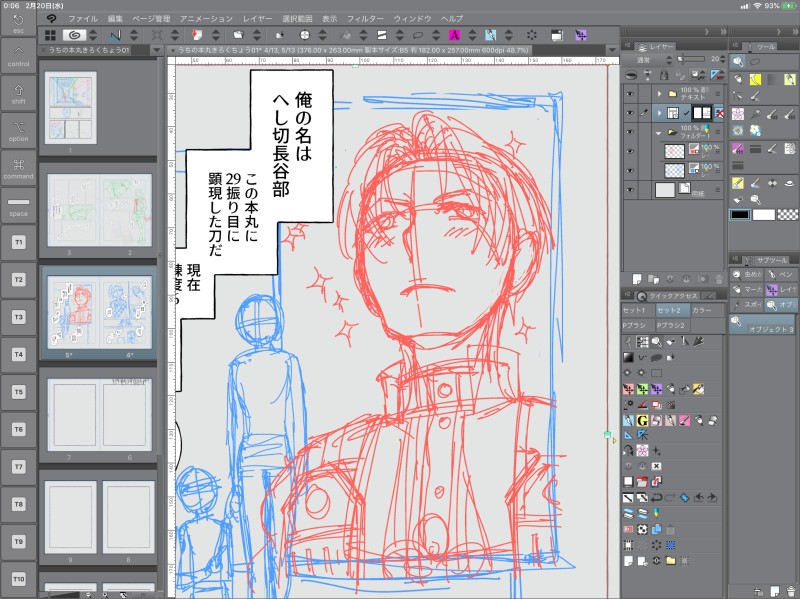The height and width of the screenshot is (599, 800).
Task: Toggle the option modifier key
Action: point(18,131)
